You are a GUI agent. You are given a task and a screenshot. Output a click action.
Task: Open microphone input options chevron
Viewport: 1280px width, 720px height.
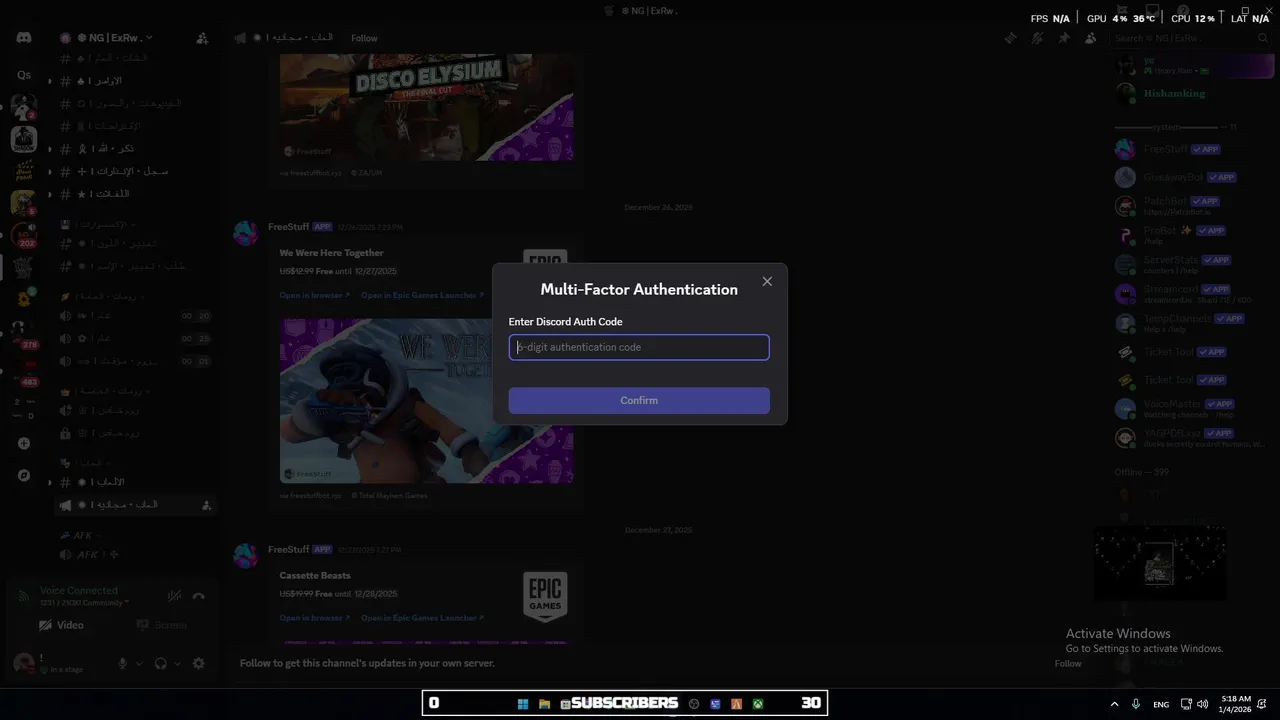click(139, 663)
